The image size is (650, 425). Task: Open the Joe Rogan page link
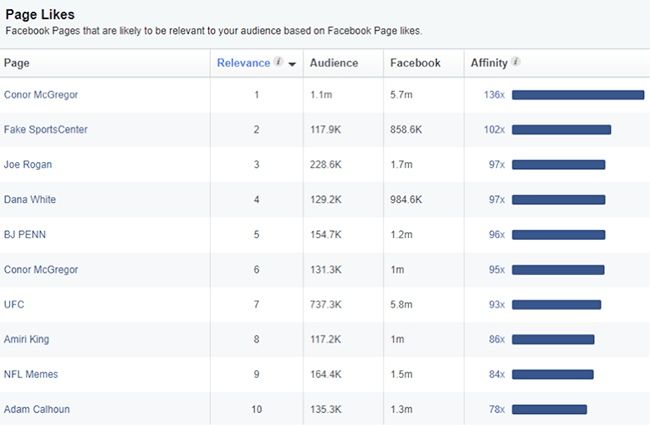click(x=28, y=165)
